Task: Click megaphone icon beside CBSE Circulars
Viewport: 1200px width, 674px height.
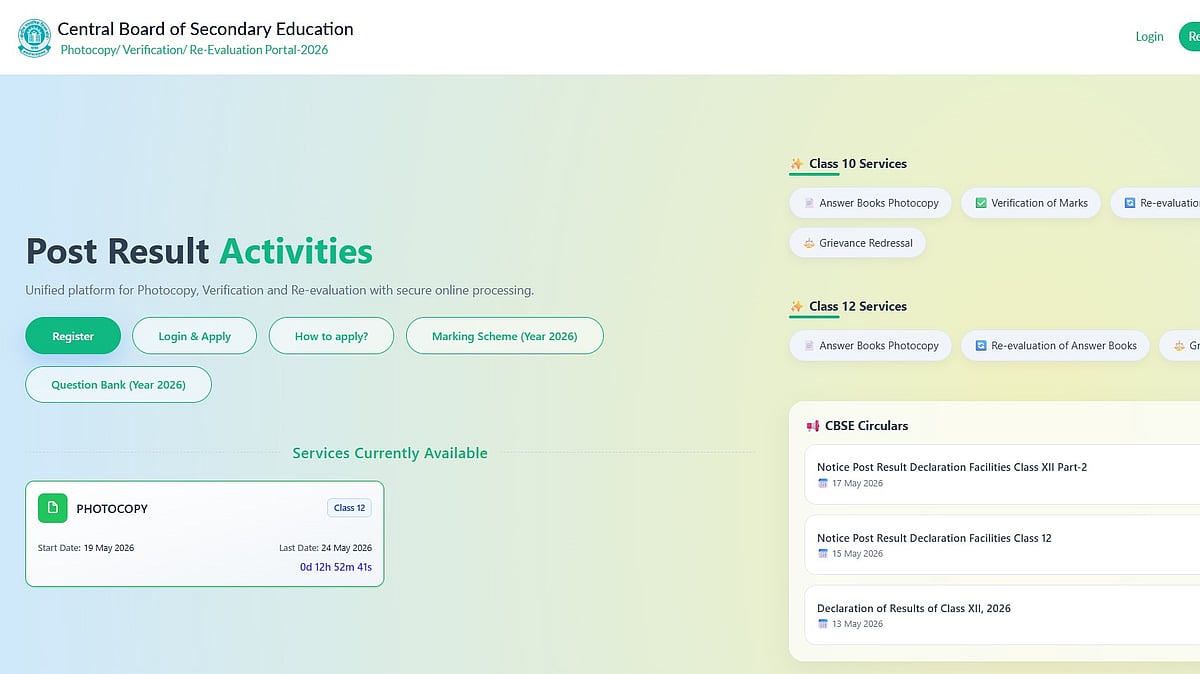Action: click(813, 426)
